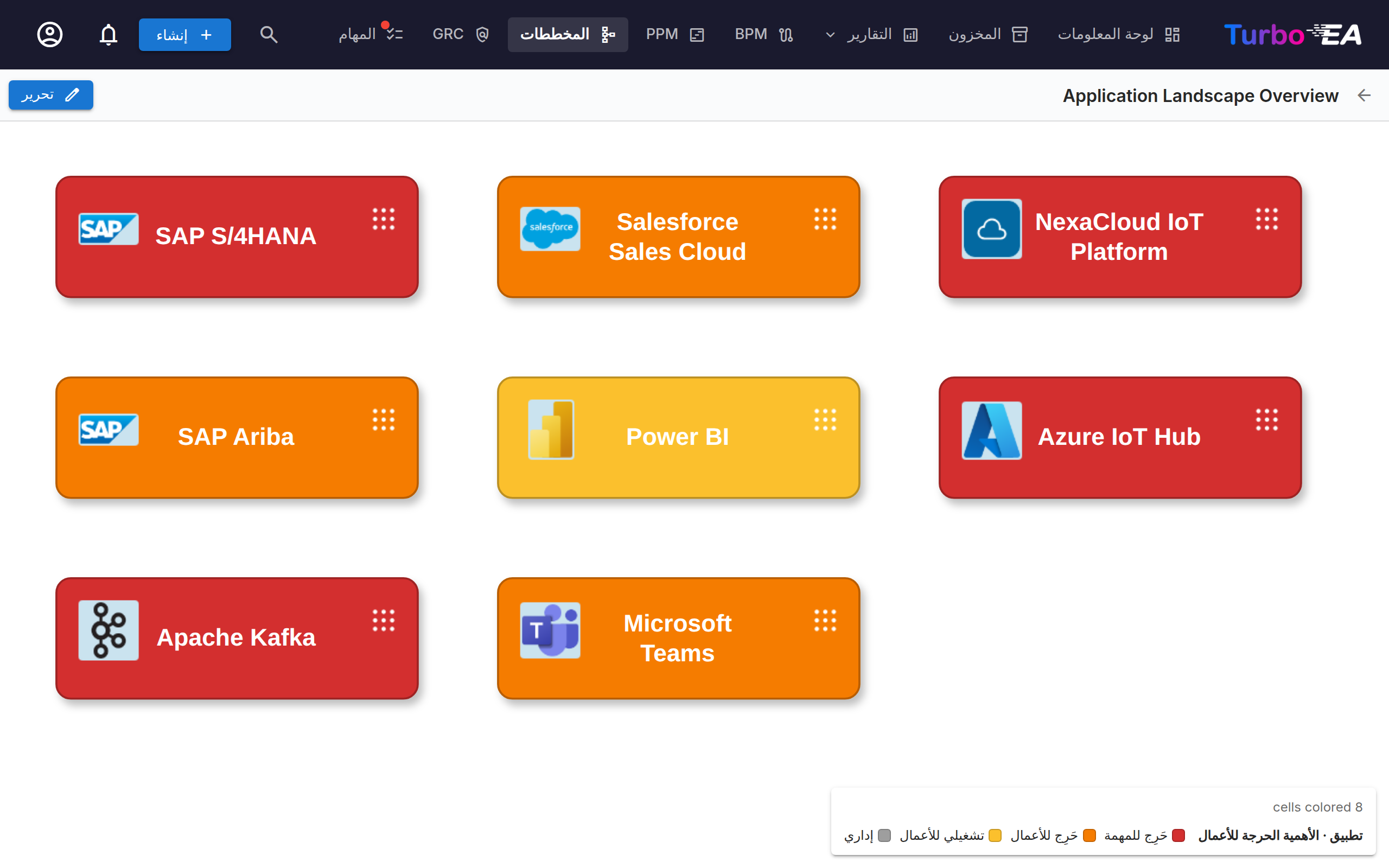Viewport: 1389px width, 868px height.
Task: Open the notifications bell
Action: [x=108, y=34]
